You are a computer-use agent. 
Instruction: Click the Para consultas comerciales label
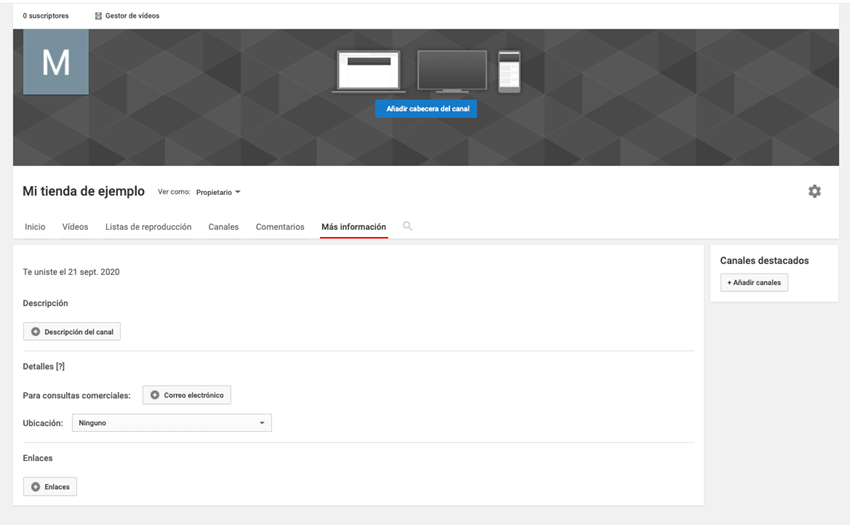tap(76, 395)
